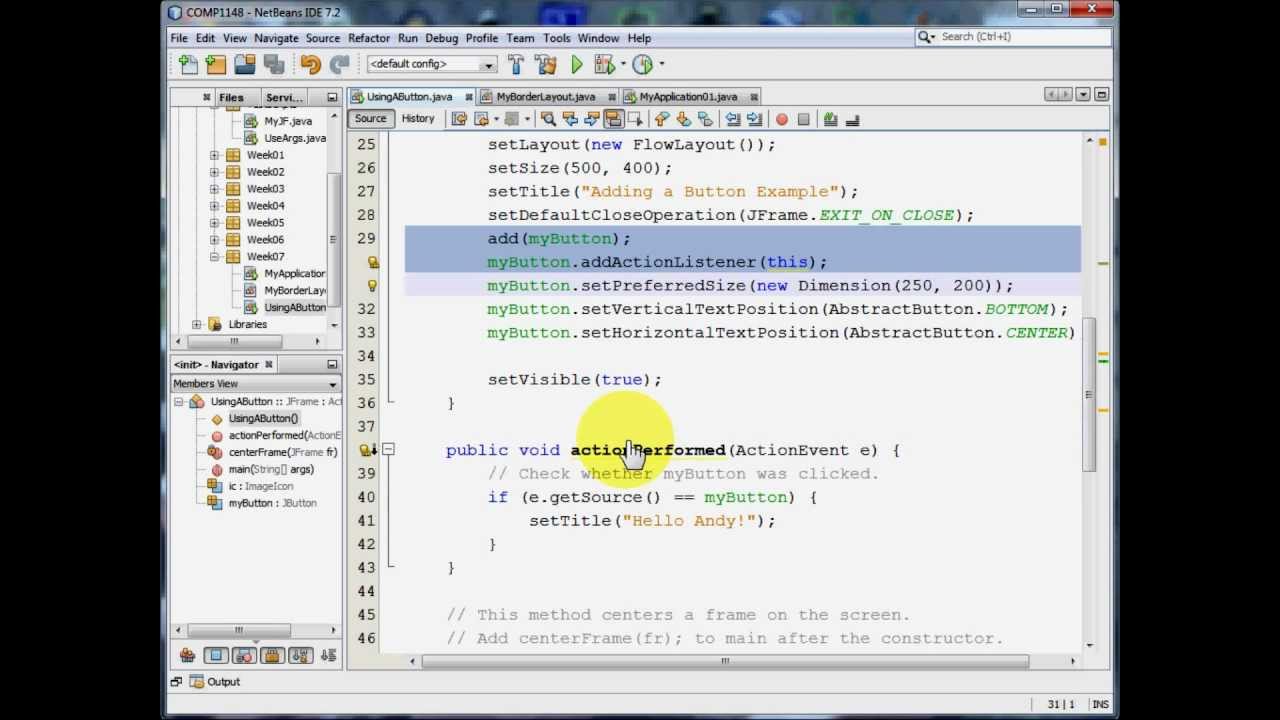Click the red Start Macro Recording icon
Screen dimensions: 1280x720
coord(781,120)
